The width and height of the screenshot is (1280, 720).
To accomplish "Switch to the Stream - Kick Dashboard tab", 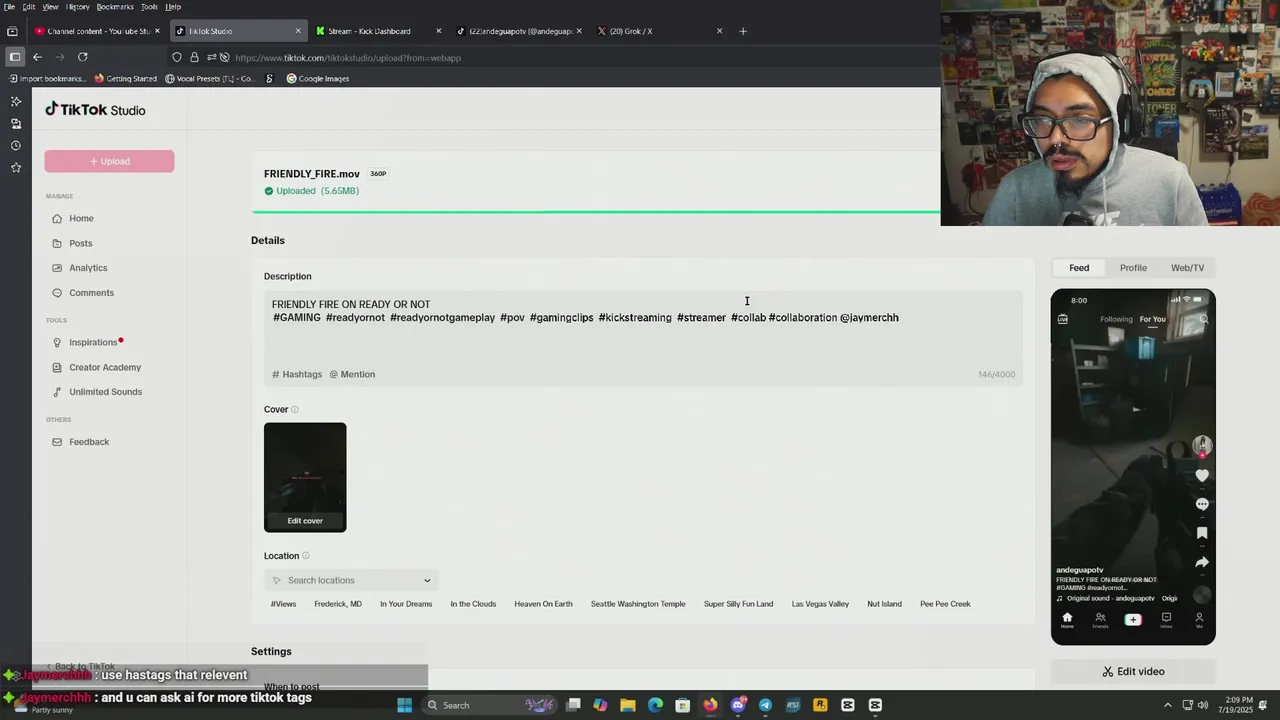I will tap(377, 31).
